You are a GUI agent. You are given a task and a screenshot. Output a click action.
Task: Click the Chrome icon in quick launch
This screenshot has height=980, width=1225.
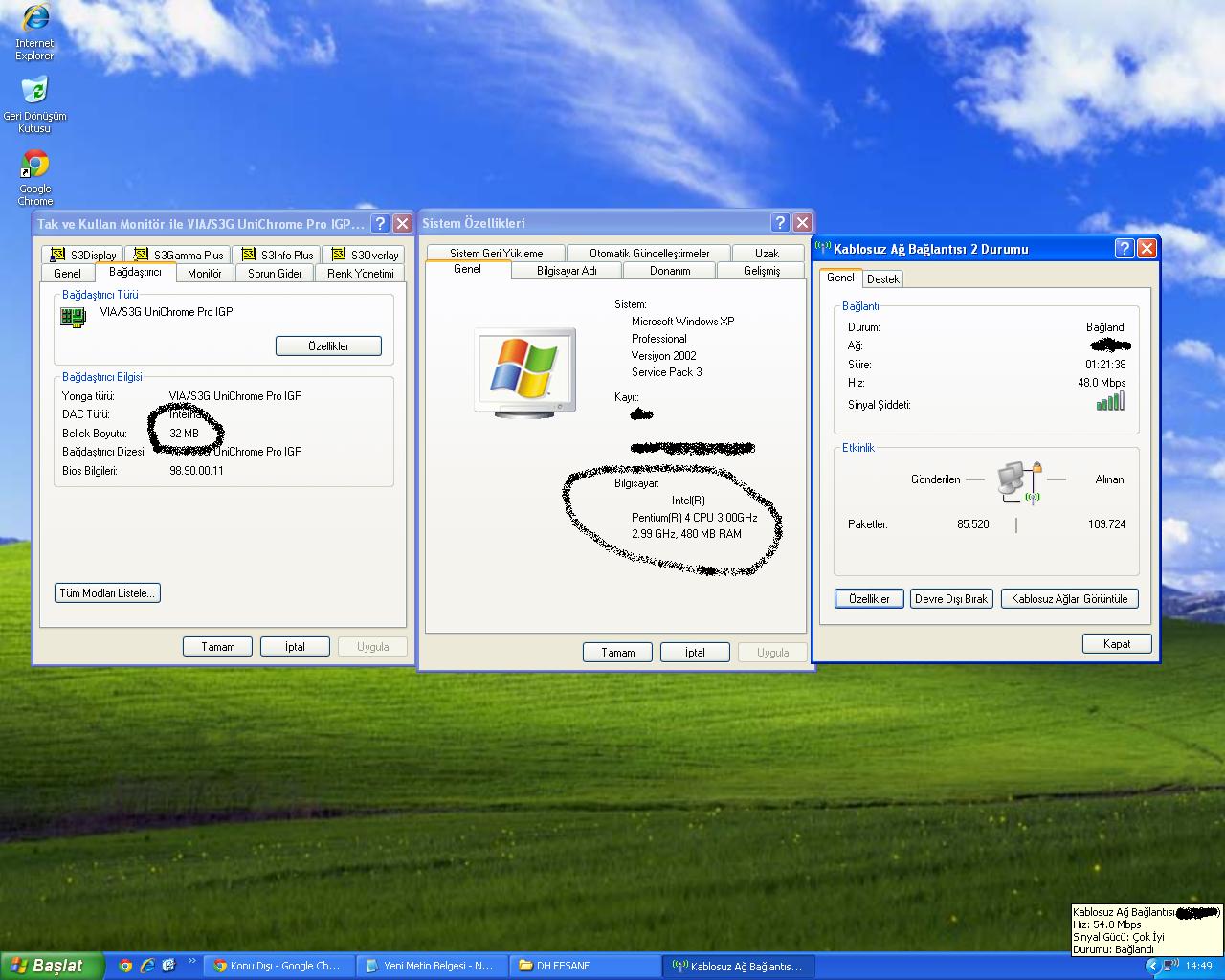point(125,966)
